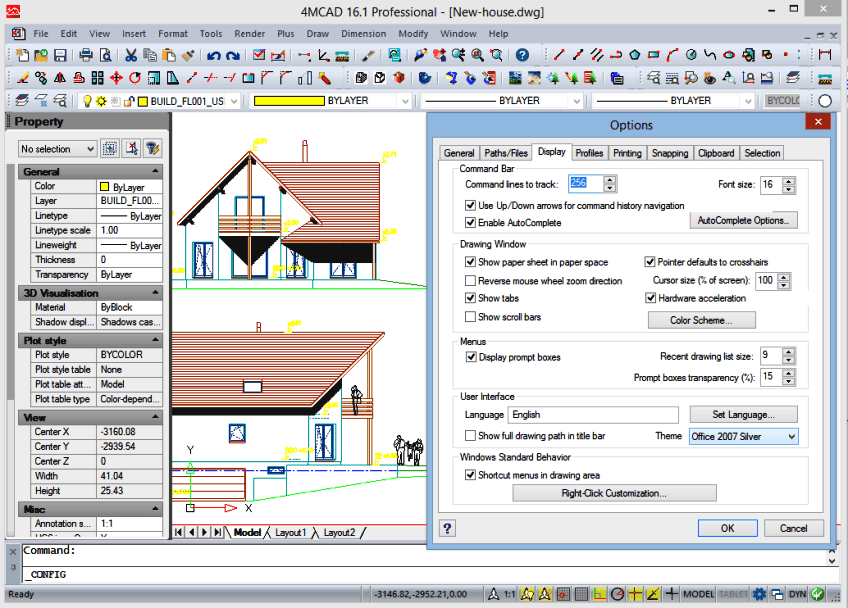This screenshot has height=608, width=848.
Task: Click the Undo arrow icon
Action: [x=214, y=55]
